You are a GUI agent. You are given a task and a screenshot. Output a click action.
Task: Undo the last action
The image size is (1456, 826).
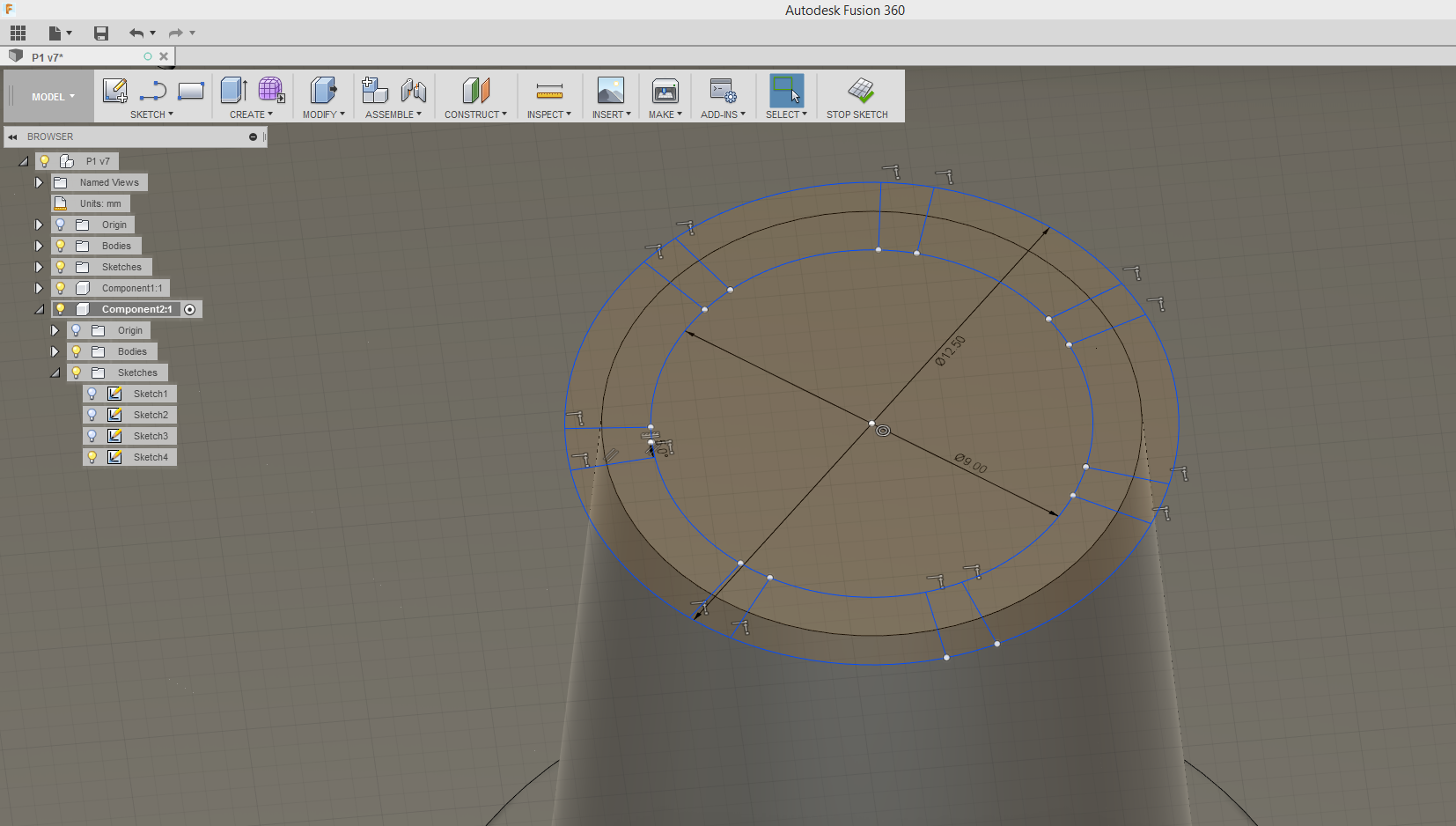tap(136, 33)
